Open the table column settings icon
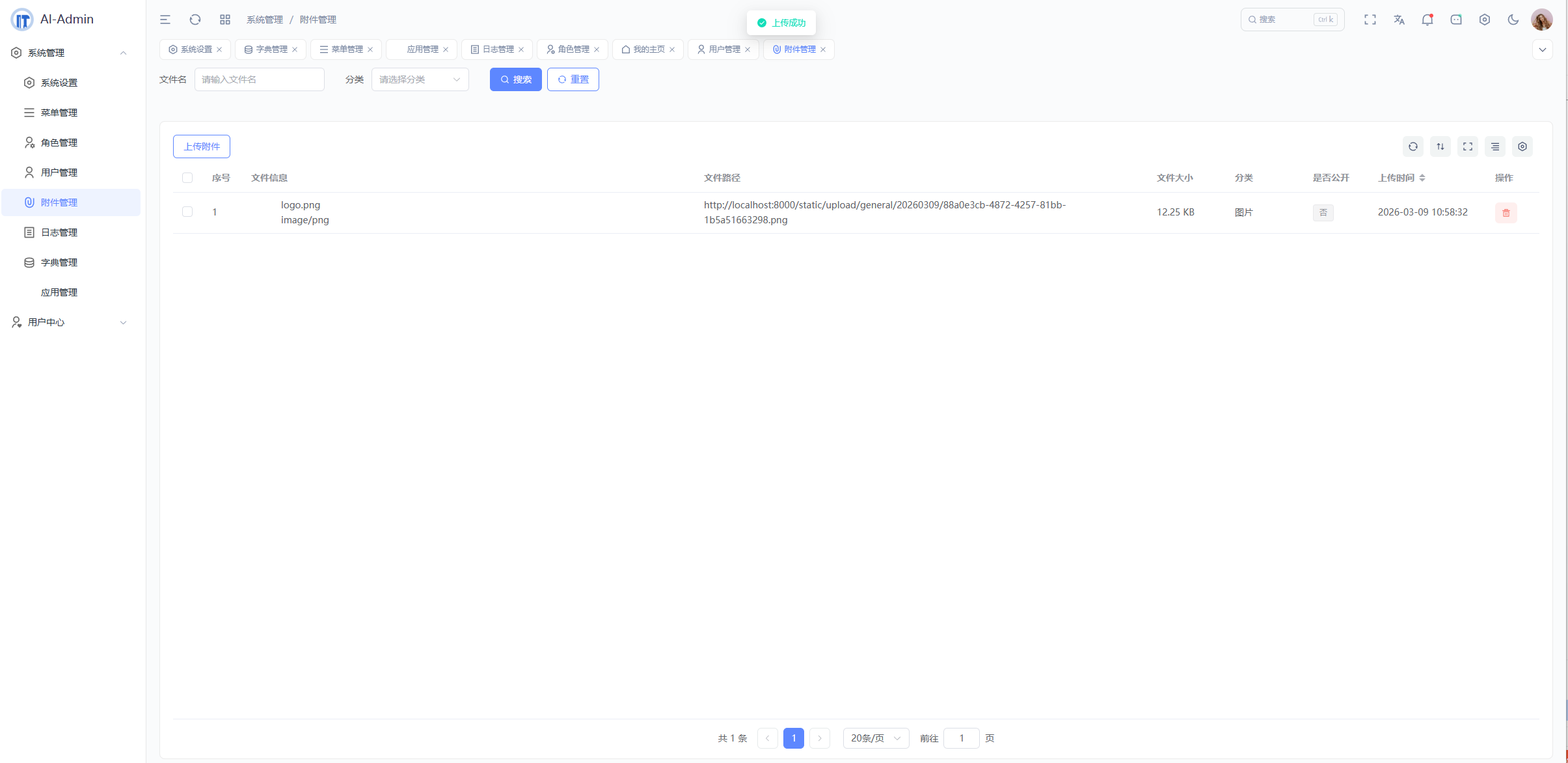 1522,146
